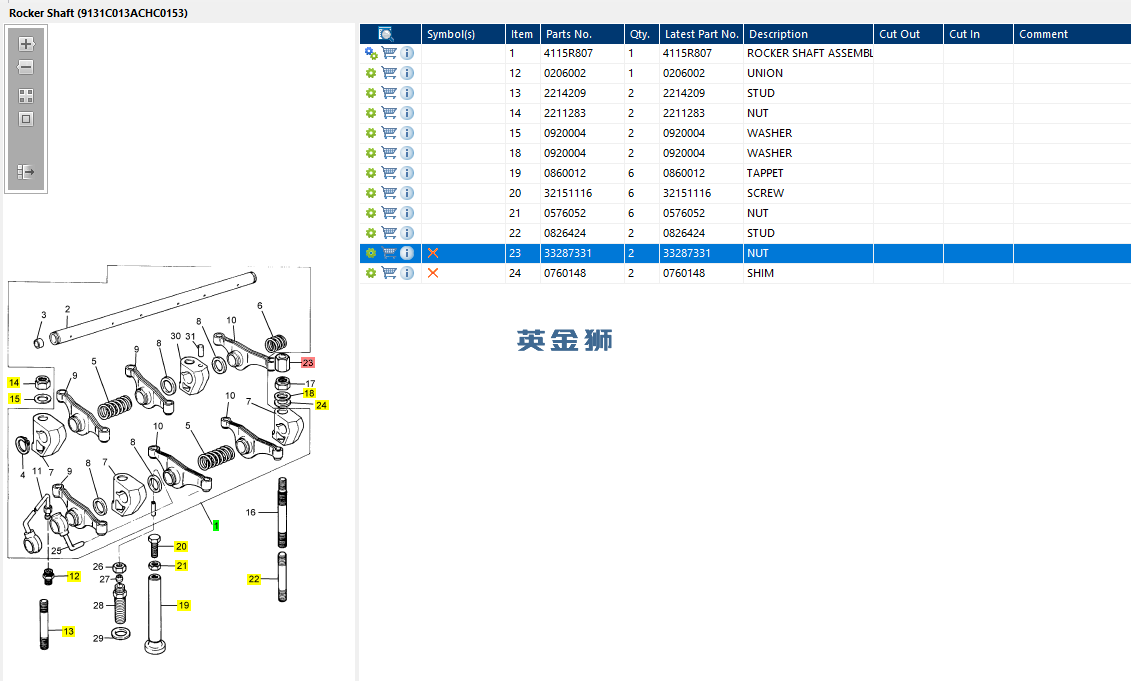1131x681 pixels.
Task: Zoom out of the diagram
Action: tap(26, 67)
